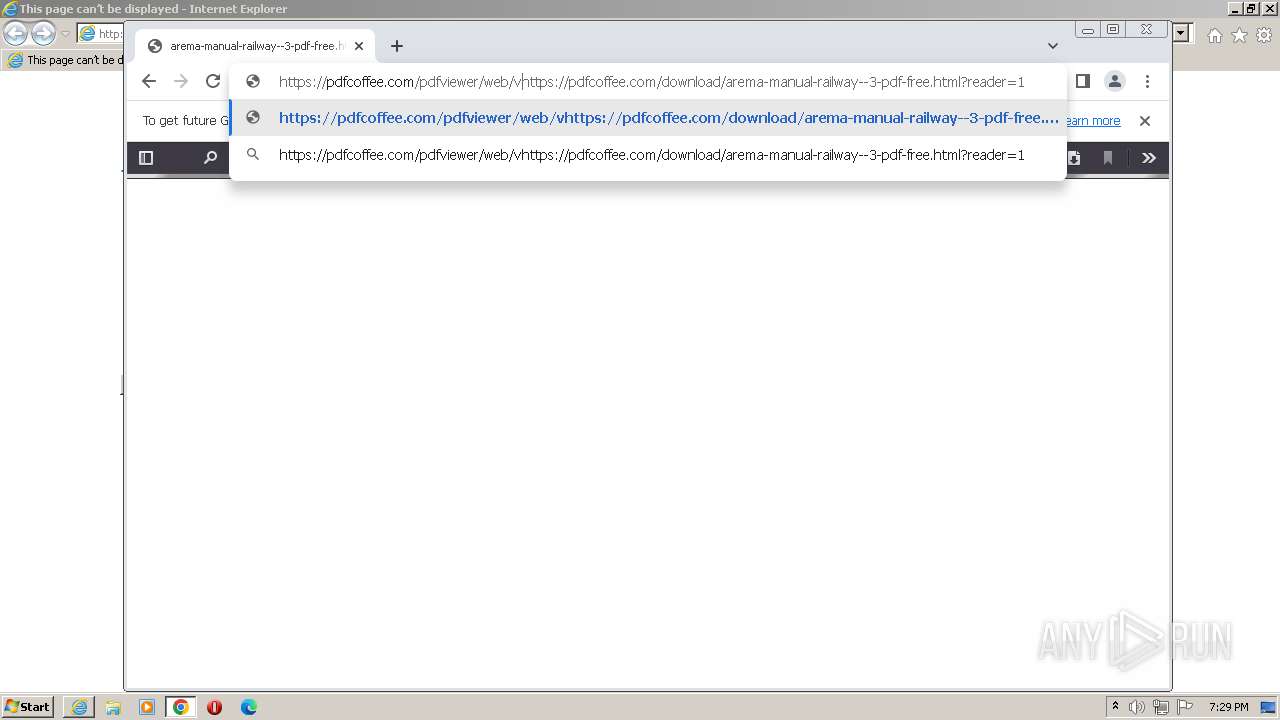Screen dimensions: 1280x720
Task: Open Chrome side panel
Action: [x=1083, y=81]
